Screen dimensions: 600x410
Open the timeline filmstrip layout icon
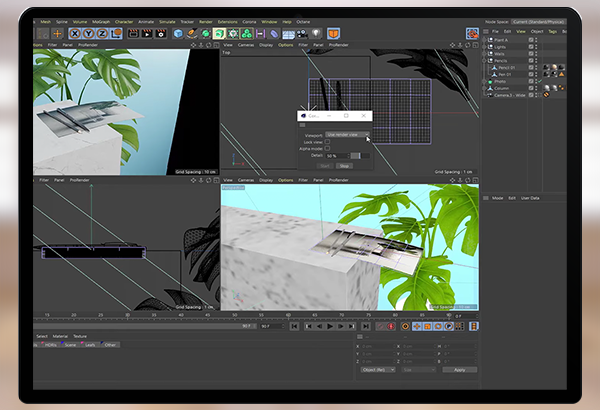[474, 326]
